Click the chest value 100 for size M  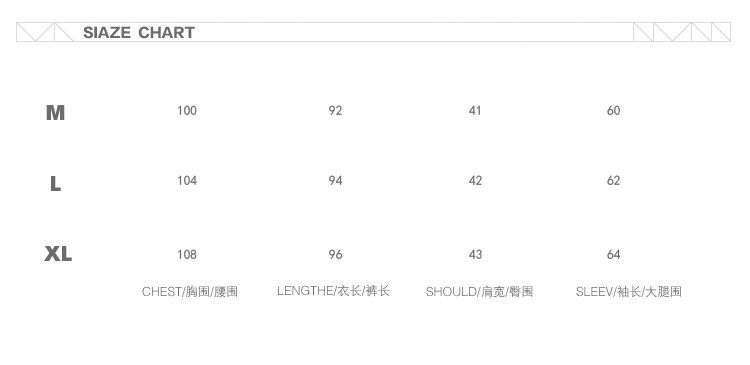[187, 111]
